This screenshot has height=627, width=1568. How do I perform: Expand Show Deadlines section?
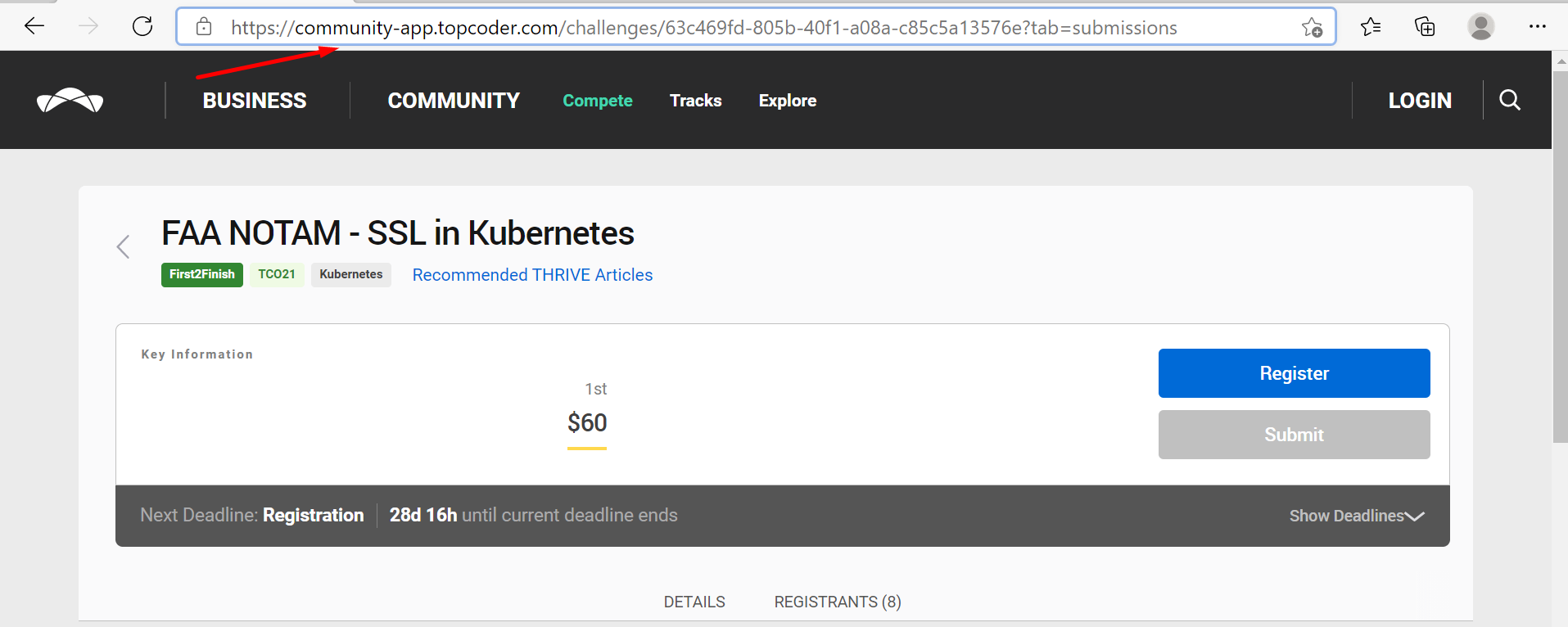pyautogui.click(x=1357, y=516)
